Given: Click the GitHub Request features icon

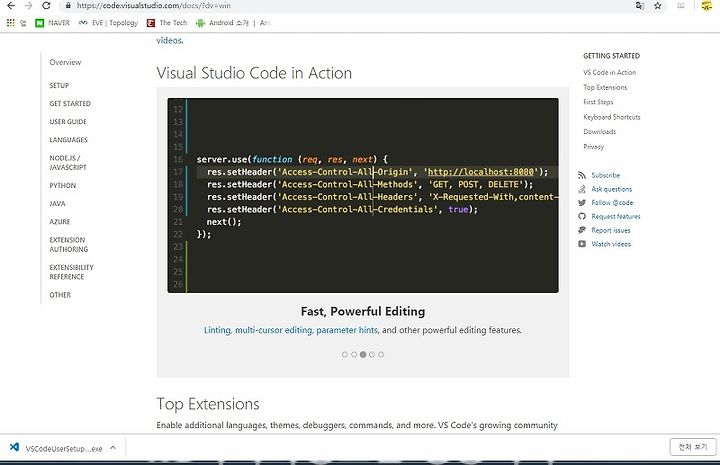Looking at the screenshot, I should tap(582, 216).
